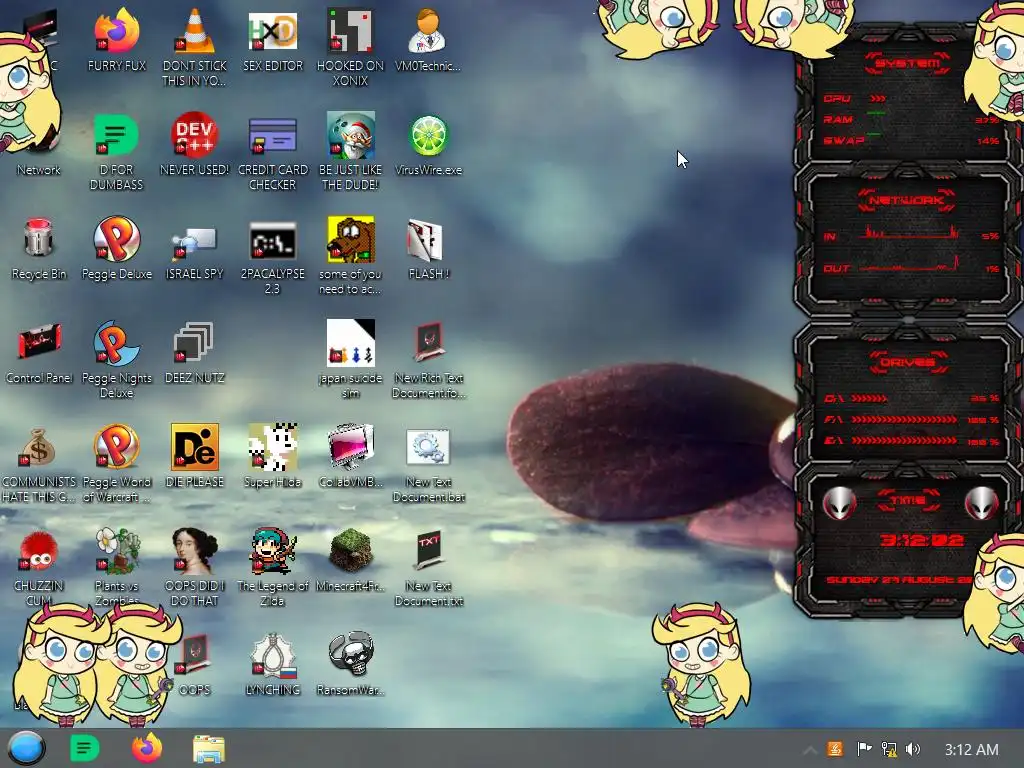Open the HOOKED ON XONIX desktop icon
Viewport: 1024px width, 768px height.
350,31
